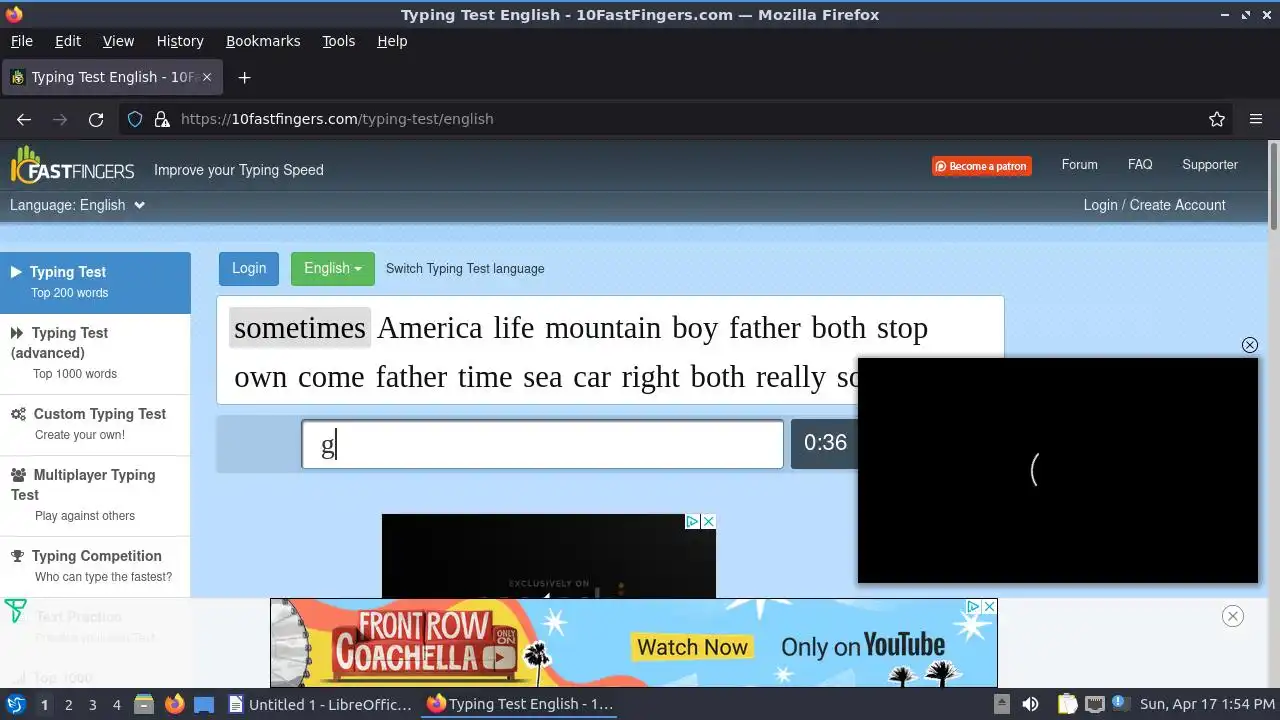The image size is (1280, 720).
Task: Click the 'Switch Typing Test language' label
Action: pyautogui.click(x=465, y=268)
